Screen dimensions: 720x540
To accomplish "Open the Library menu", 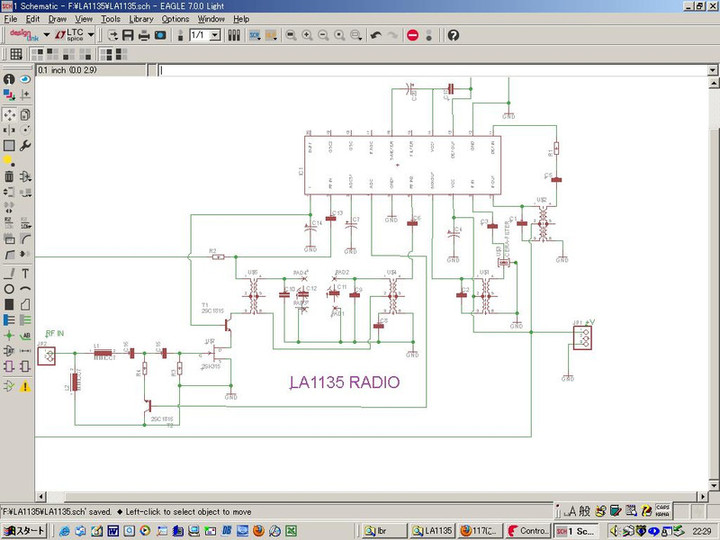I will 141,19.
